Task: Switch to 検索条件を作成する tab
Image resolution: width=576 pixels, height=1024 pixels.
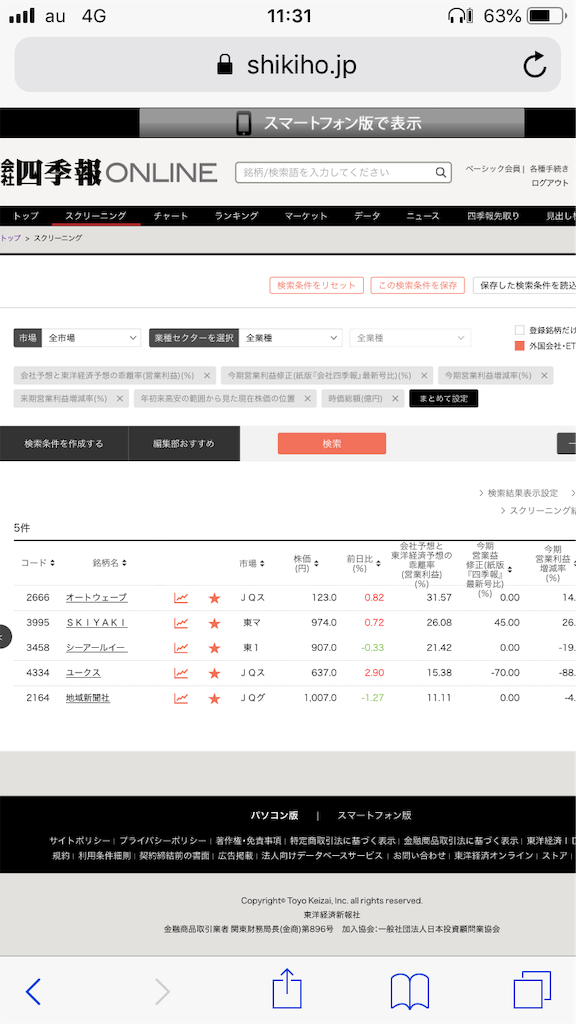Action: [64, 443]
